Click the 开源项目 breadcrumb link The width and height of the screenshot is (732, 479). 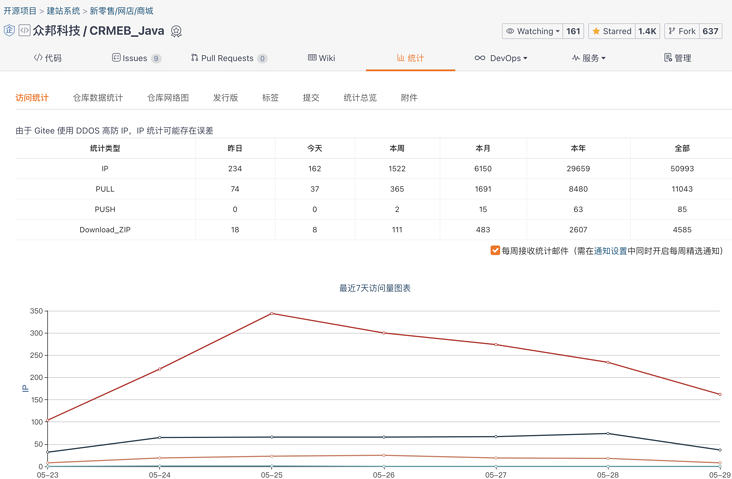tap(20, 11)
